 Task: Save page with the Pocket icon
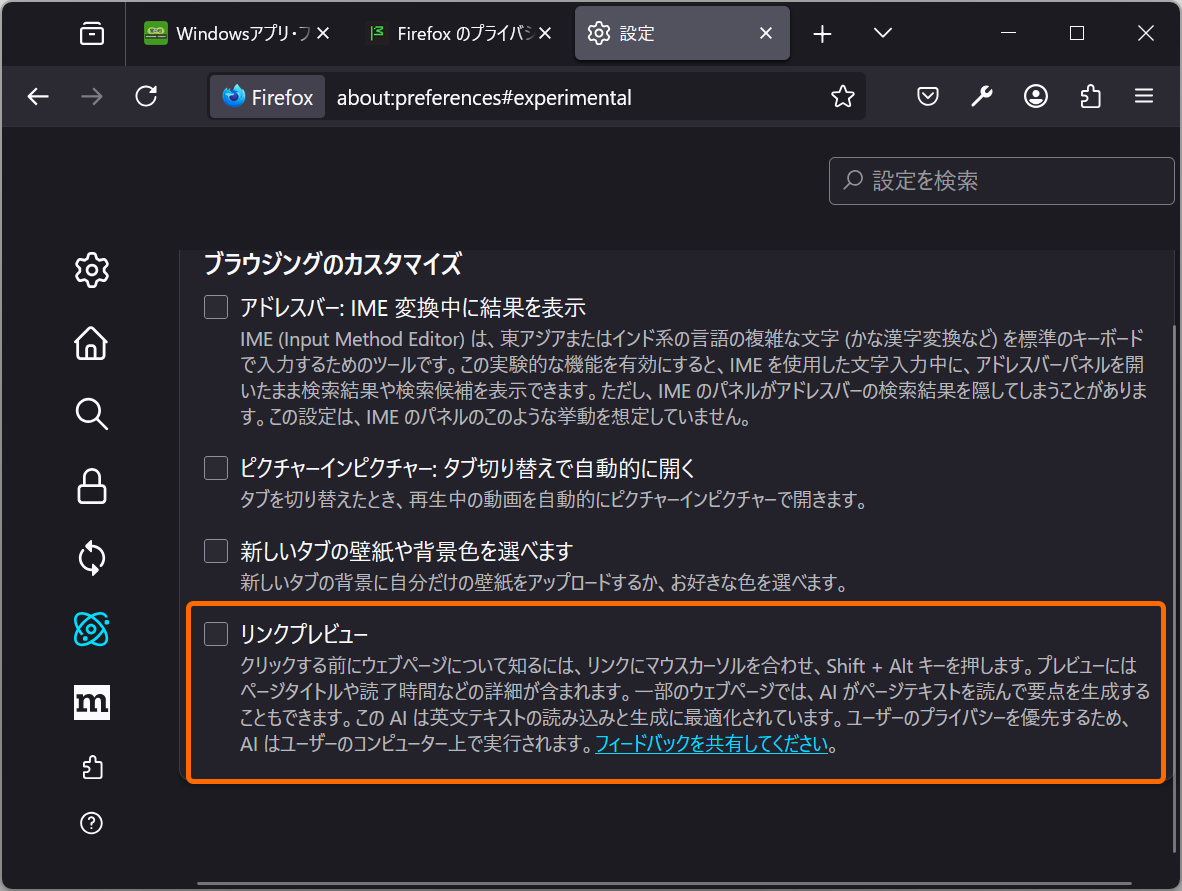(927, 96)
